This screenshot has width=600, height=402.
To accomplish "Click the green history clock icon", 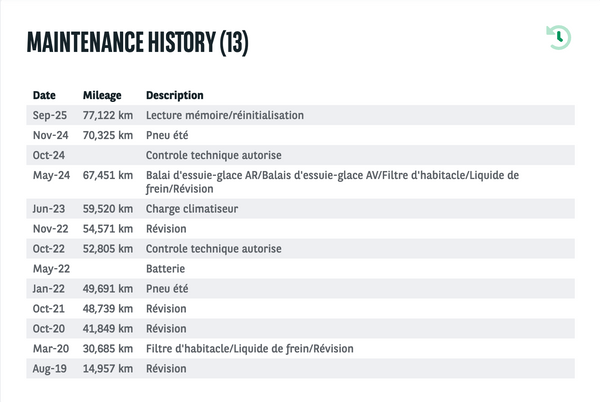I will point(559,37).
